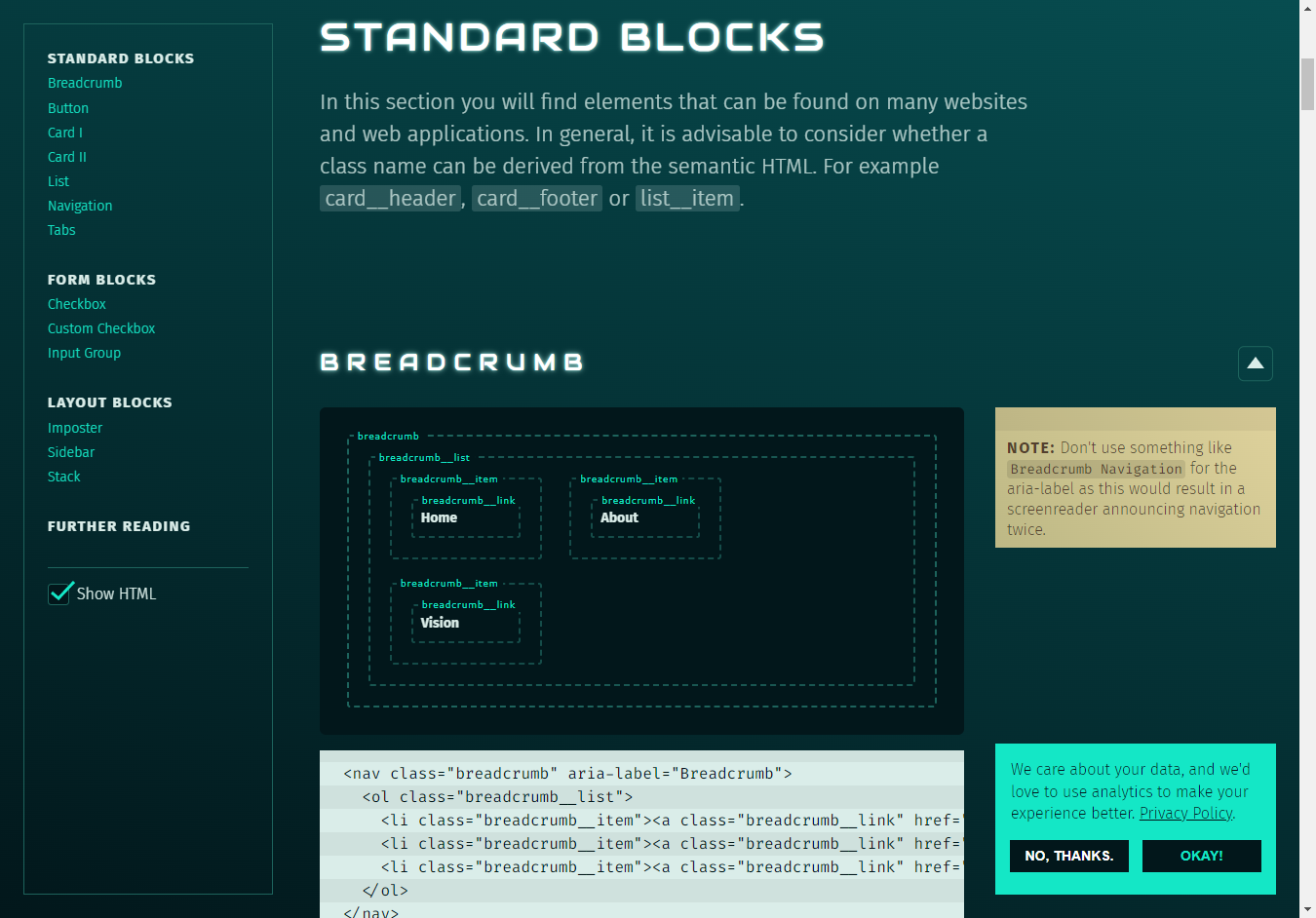
Task: Open the Custom Checkbox link
Action: 101,328
